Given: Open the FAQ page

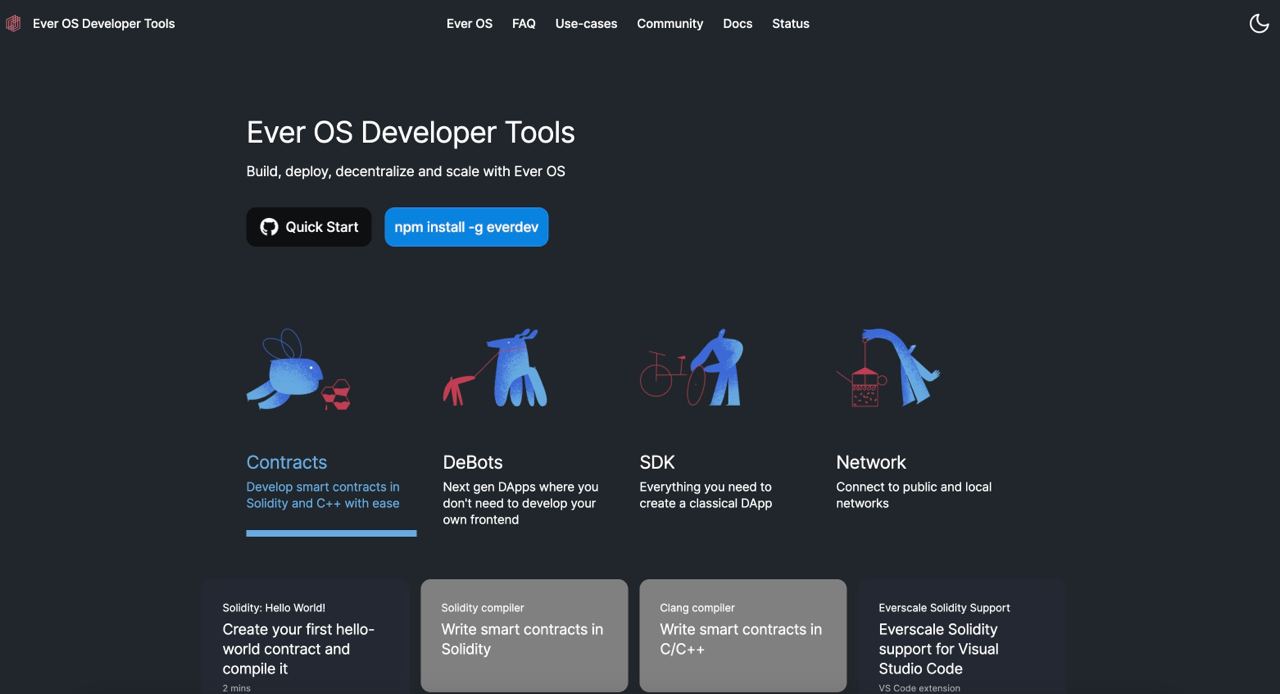Looking at the screenshot, I should 523,23.
